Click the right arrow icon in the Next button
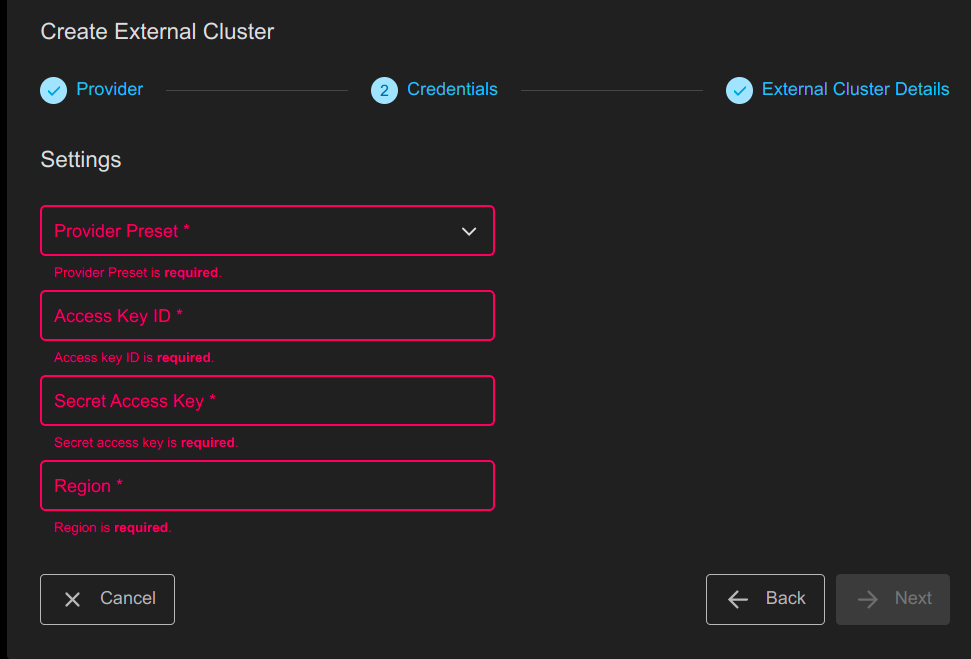The height and width of the screenshot is (659, 971). [866, 599]
